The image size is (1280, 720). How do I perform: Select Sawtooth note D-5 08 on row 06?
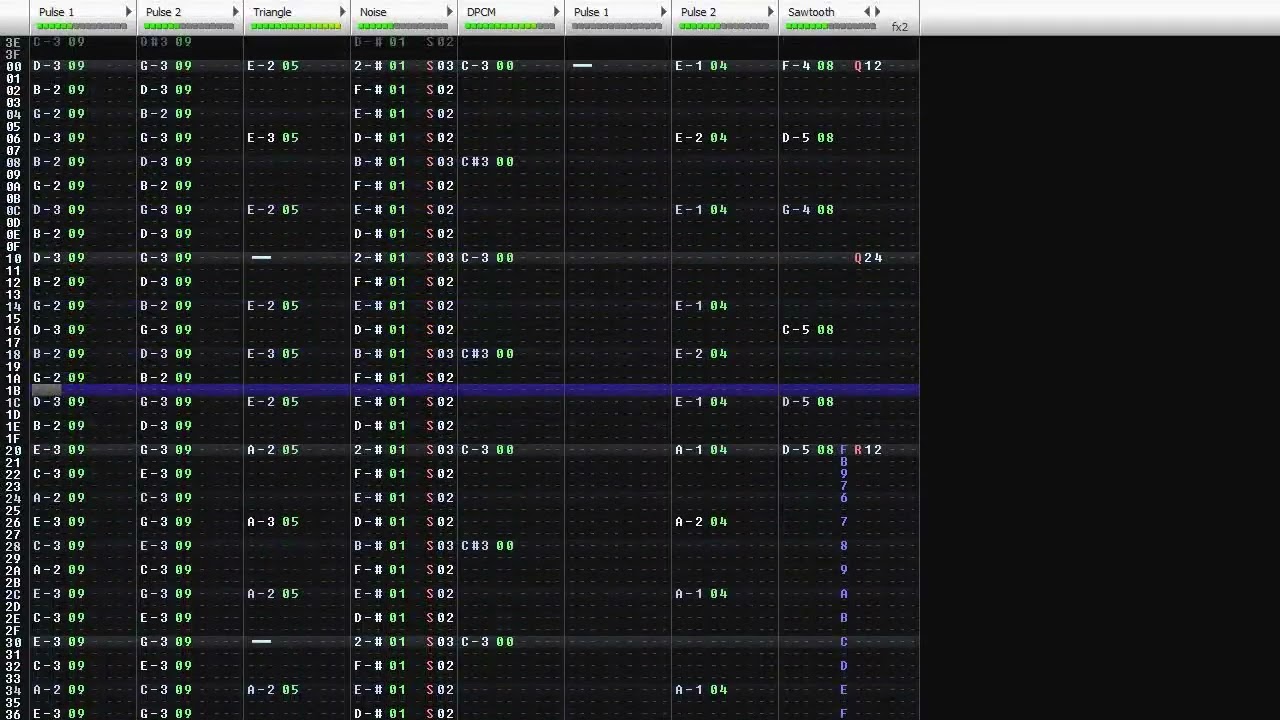coord(807,138)
